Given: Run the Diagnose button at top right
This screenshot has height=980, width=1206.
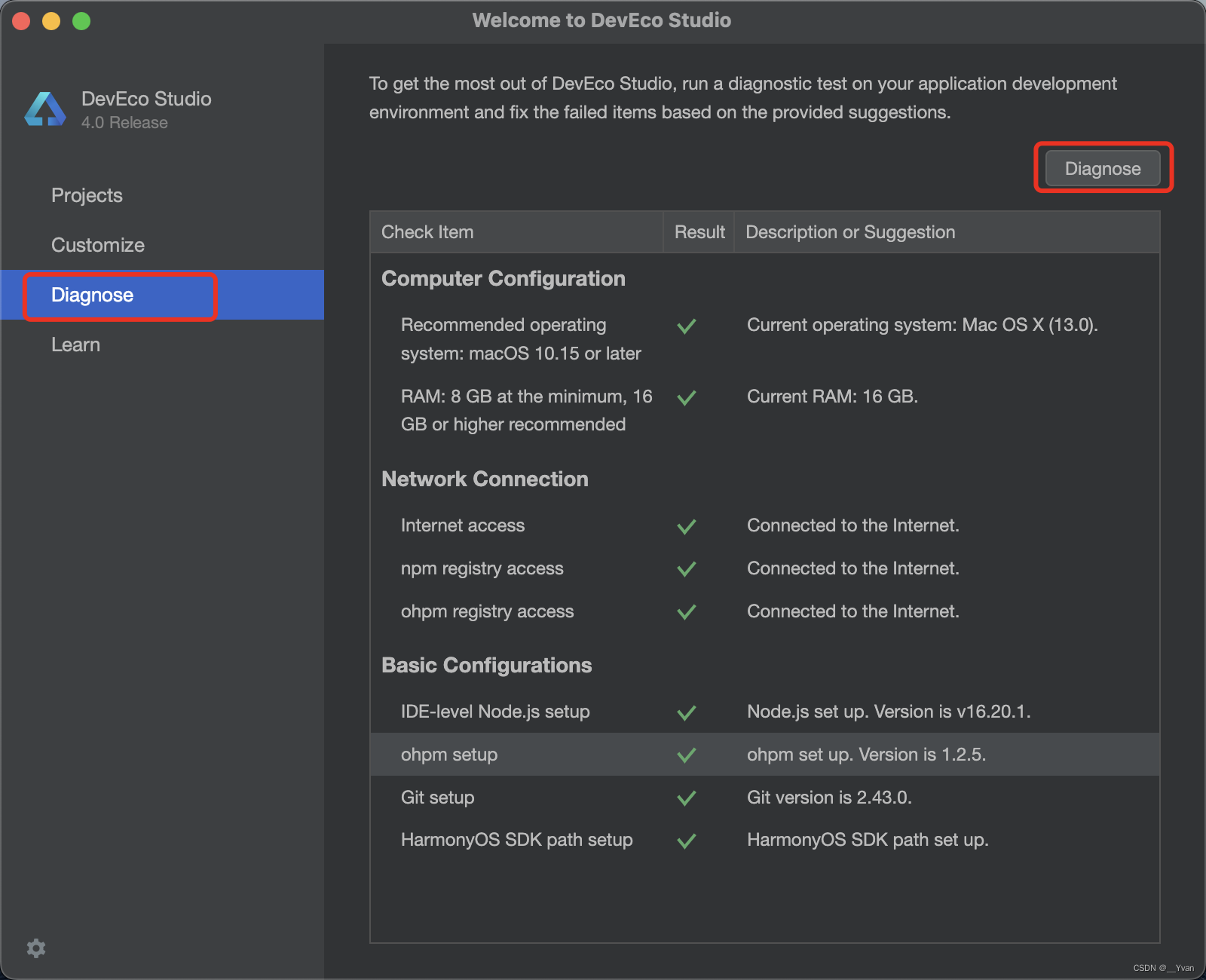Looking at the screenshot, I should [1103, 168].
